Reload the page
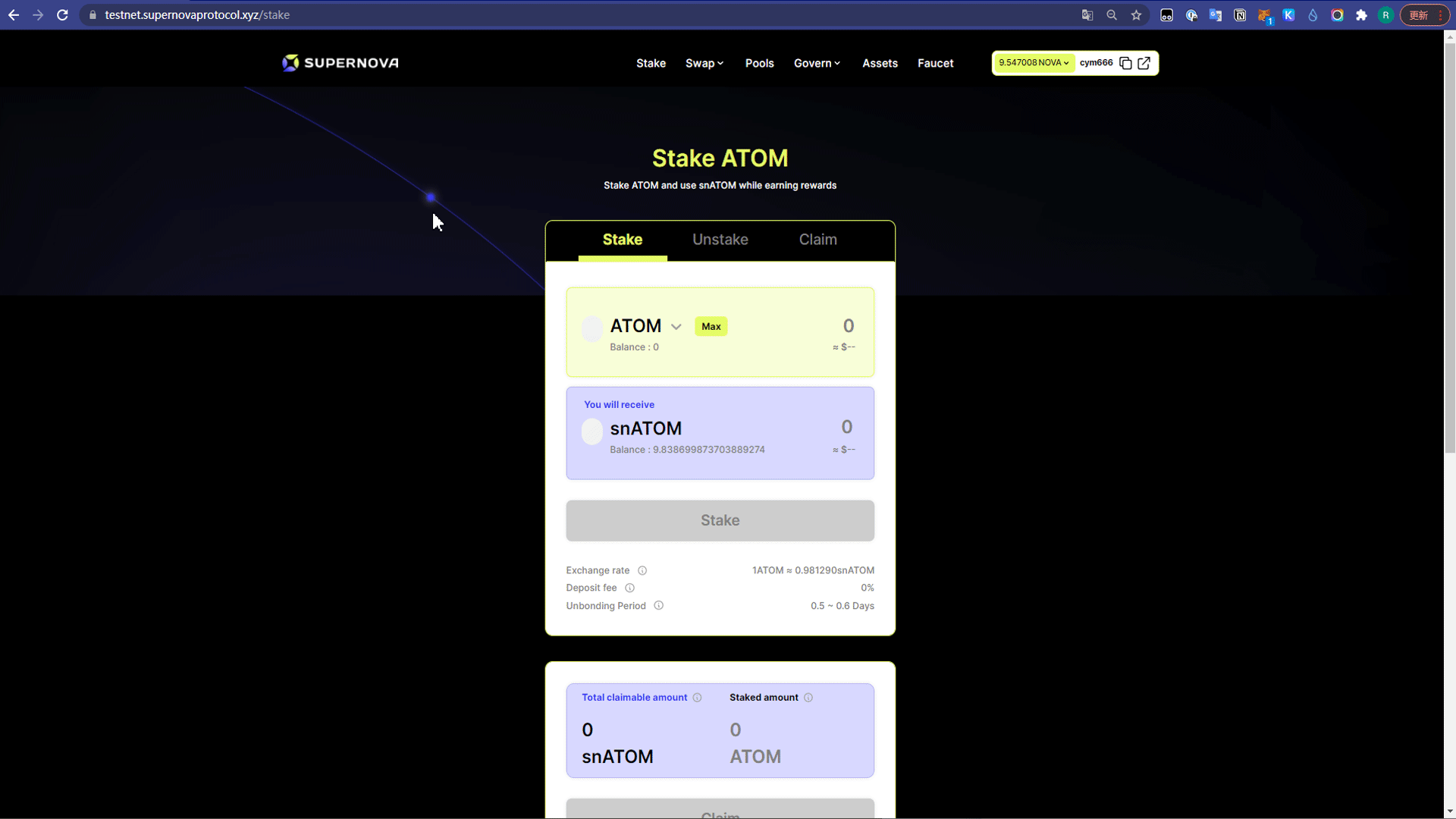 pyautogui.click(x=62, y=15)
